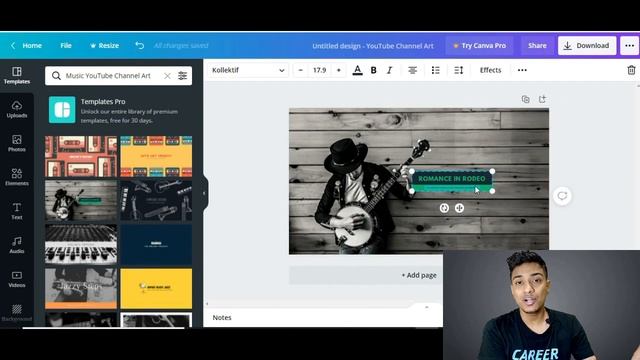Click the move handle below the text box
640x360 pixels.
tap(459, 208)
